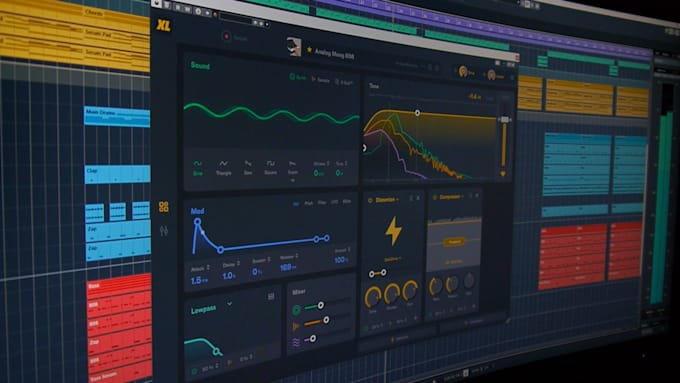This screenshot has width=680, height=383.
Task: Click the envelope release end node
Action: coord(327,238)
